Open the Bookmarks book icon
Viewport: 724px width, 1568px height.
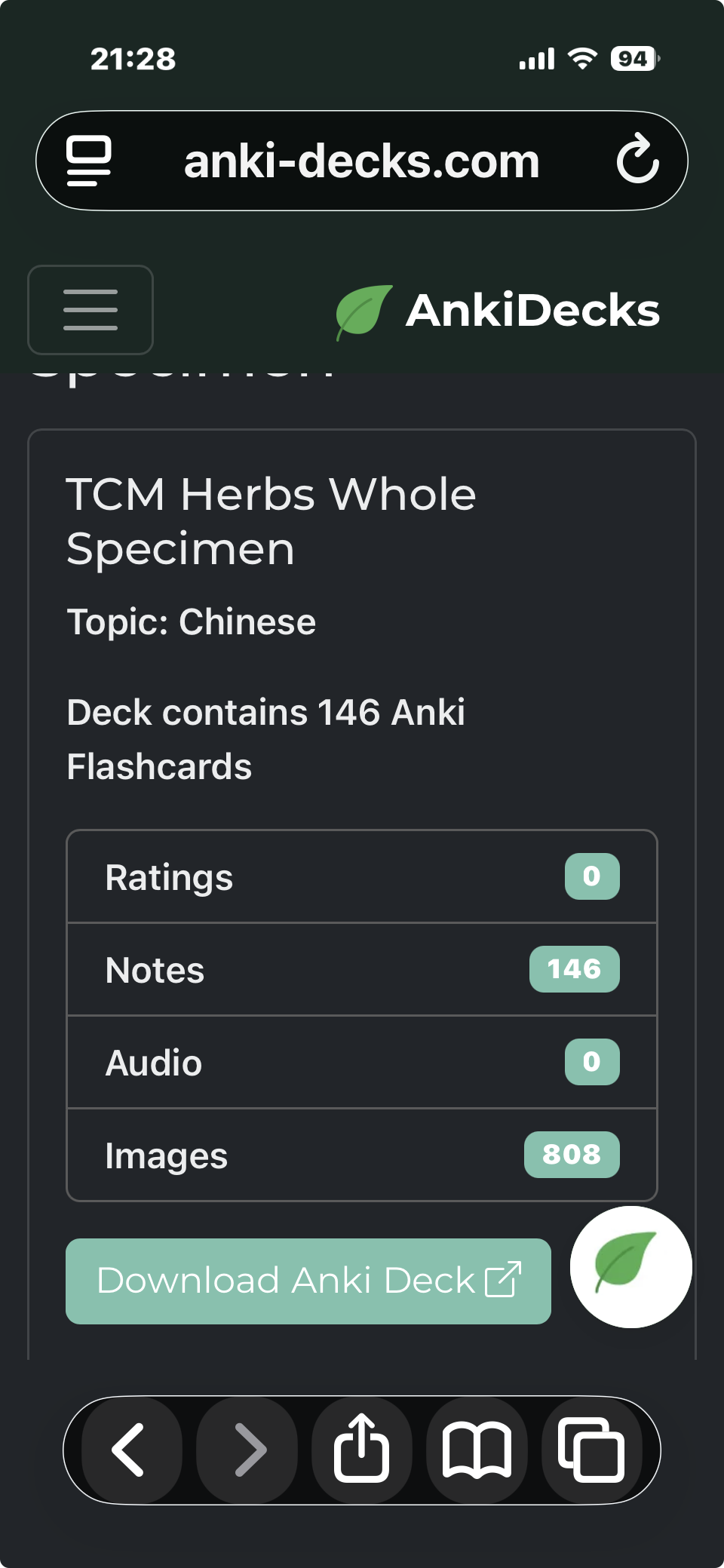pyautogui.click(x=477, y=1450)
